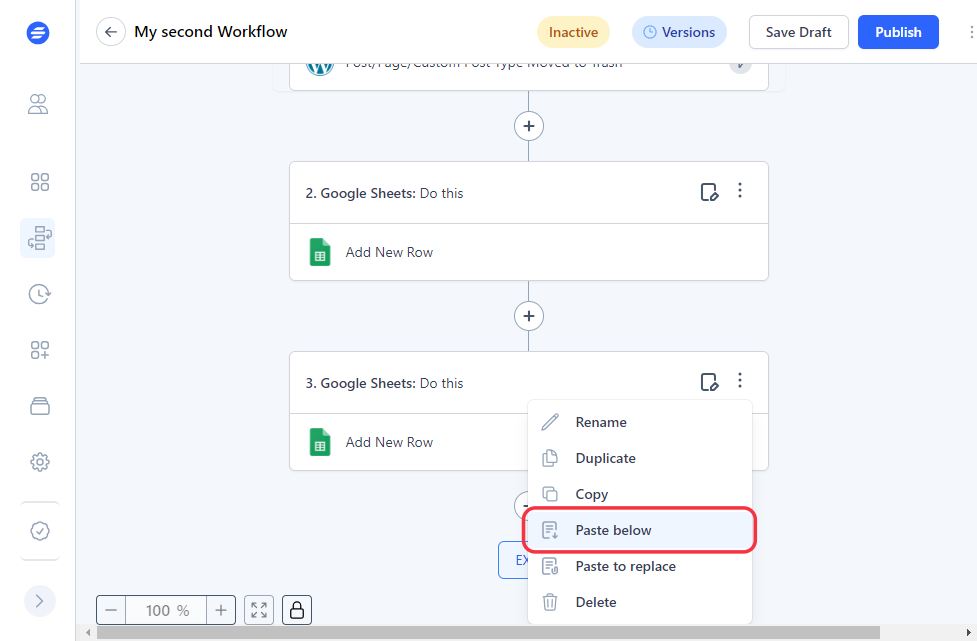The width and height of the screenshot is (977, 641).
Task: Open the People icon in the left sidebar
Action: point(38,104)
